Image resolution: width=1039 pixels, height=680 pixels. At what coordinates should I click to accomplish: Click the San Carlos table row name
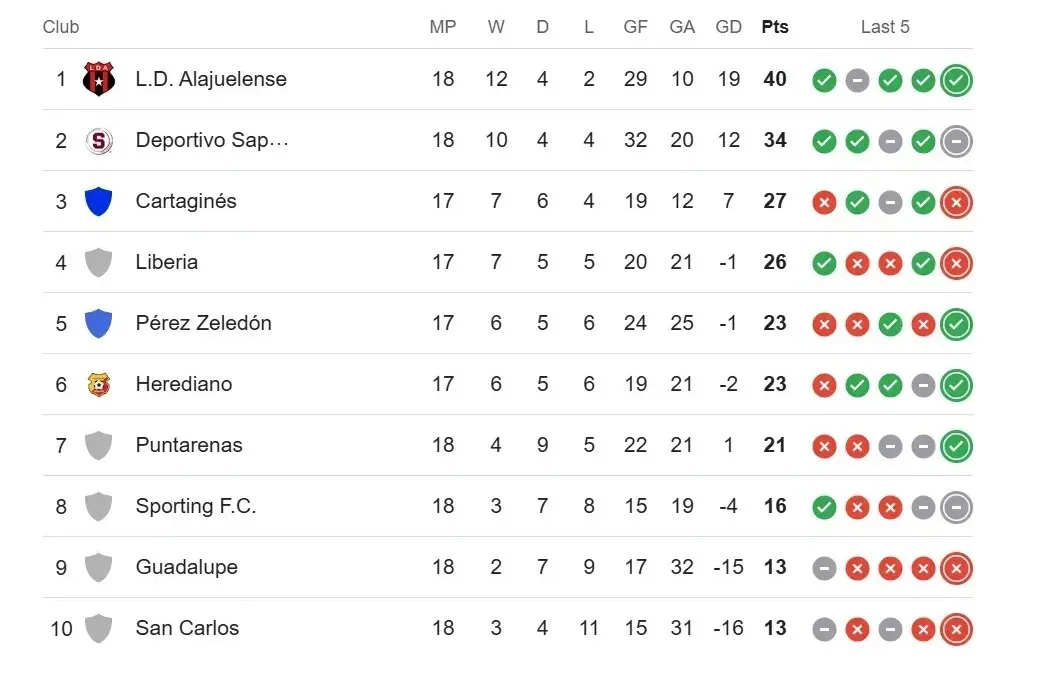[x=187, y=628]
